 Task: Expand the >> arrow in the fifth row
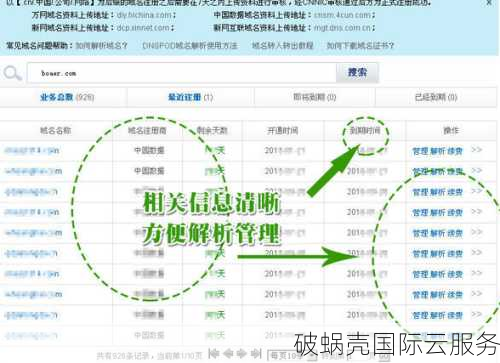[477, 232]
